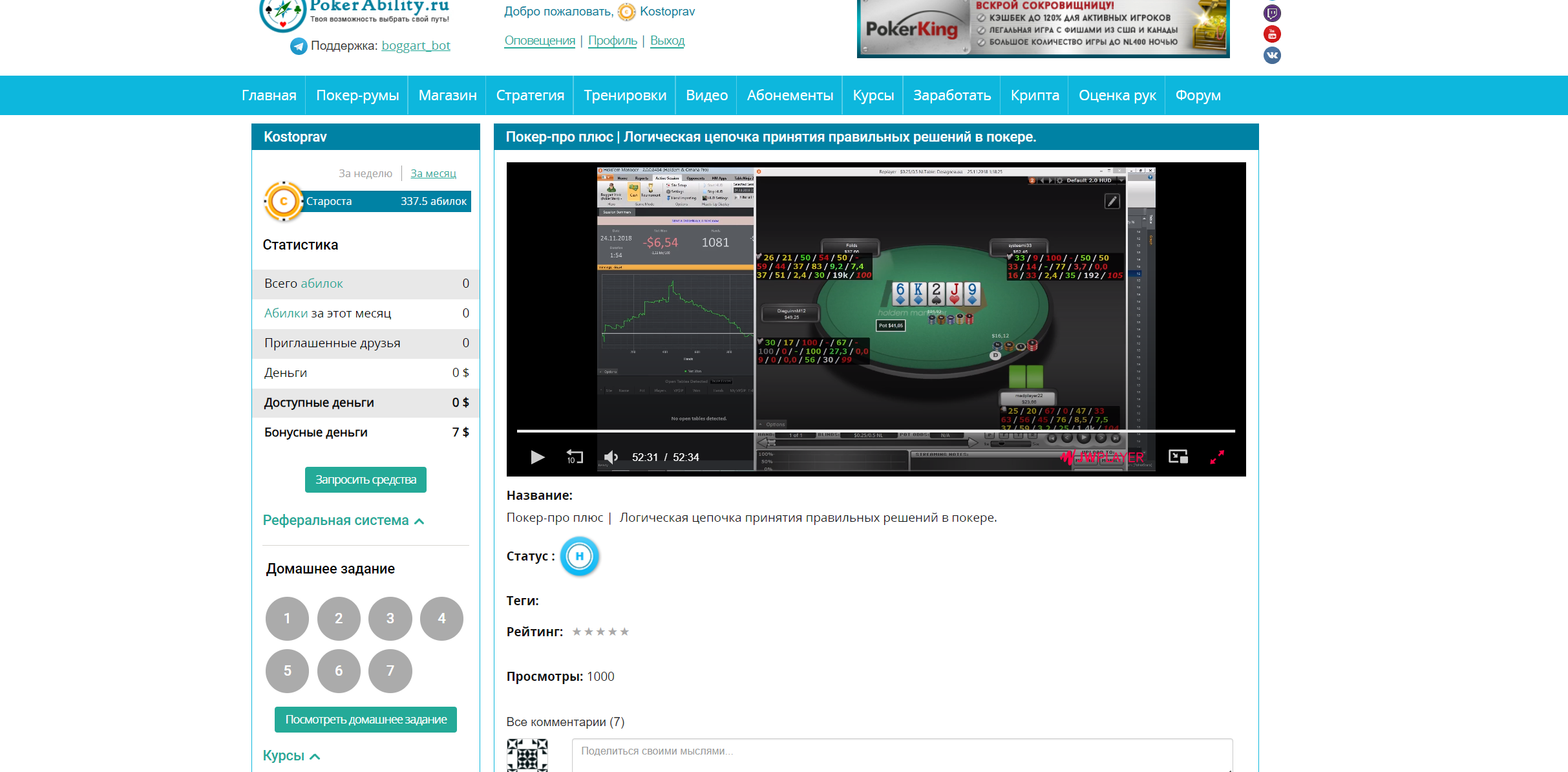Collapse the Реферальная система section

(343, 520)
